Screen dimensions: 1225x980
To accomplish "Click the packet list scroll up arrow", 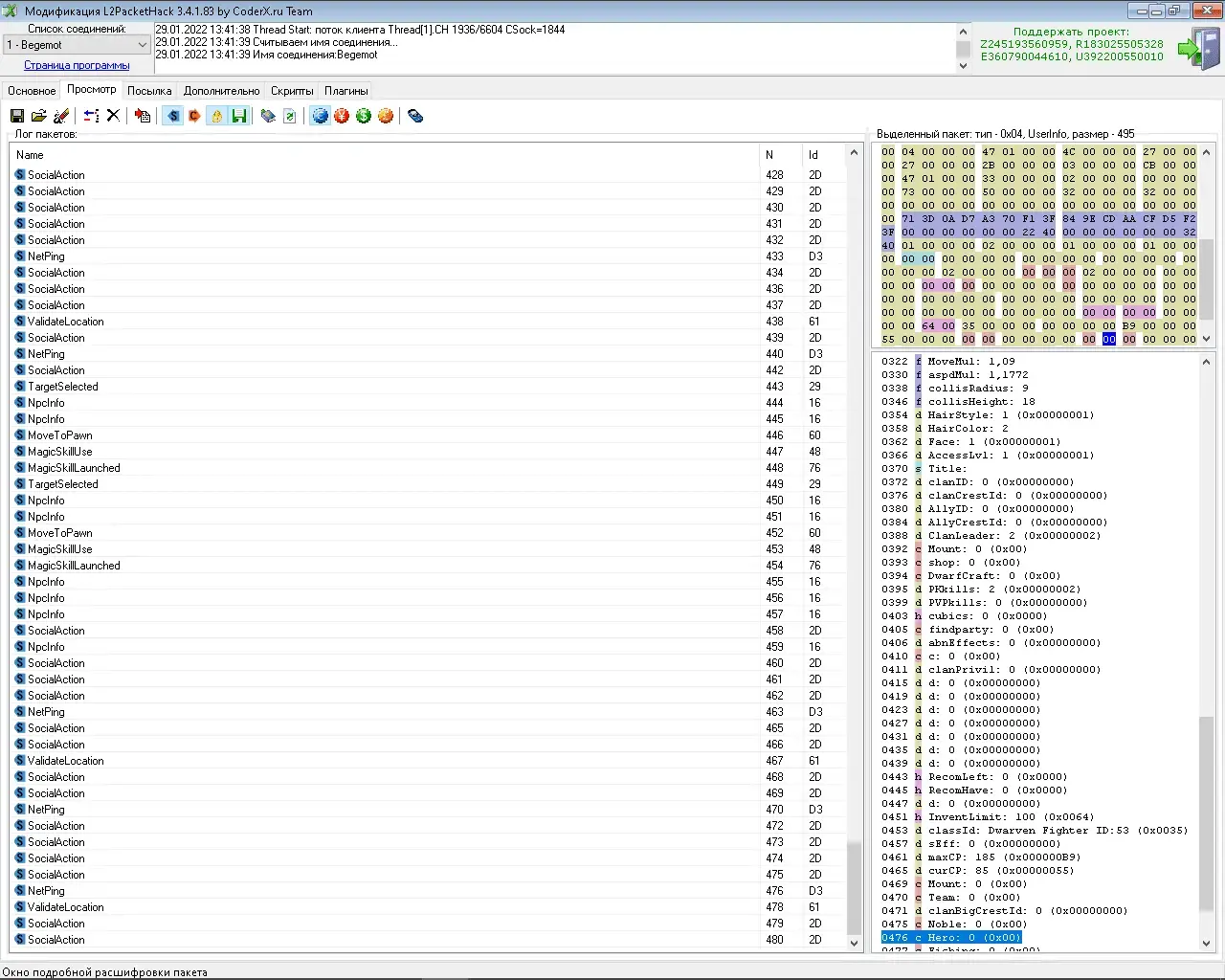I will coord(855,153).
